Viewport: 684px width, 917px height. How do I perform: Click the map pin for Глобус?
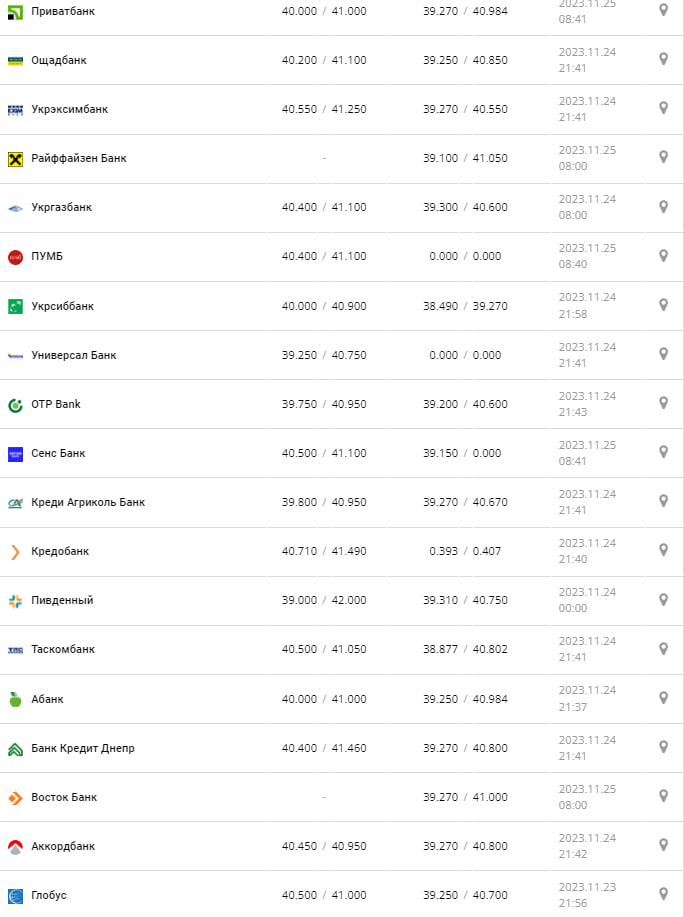(x=663, y=893)
